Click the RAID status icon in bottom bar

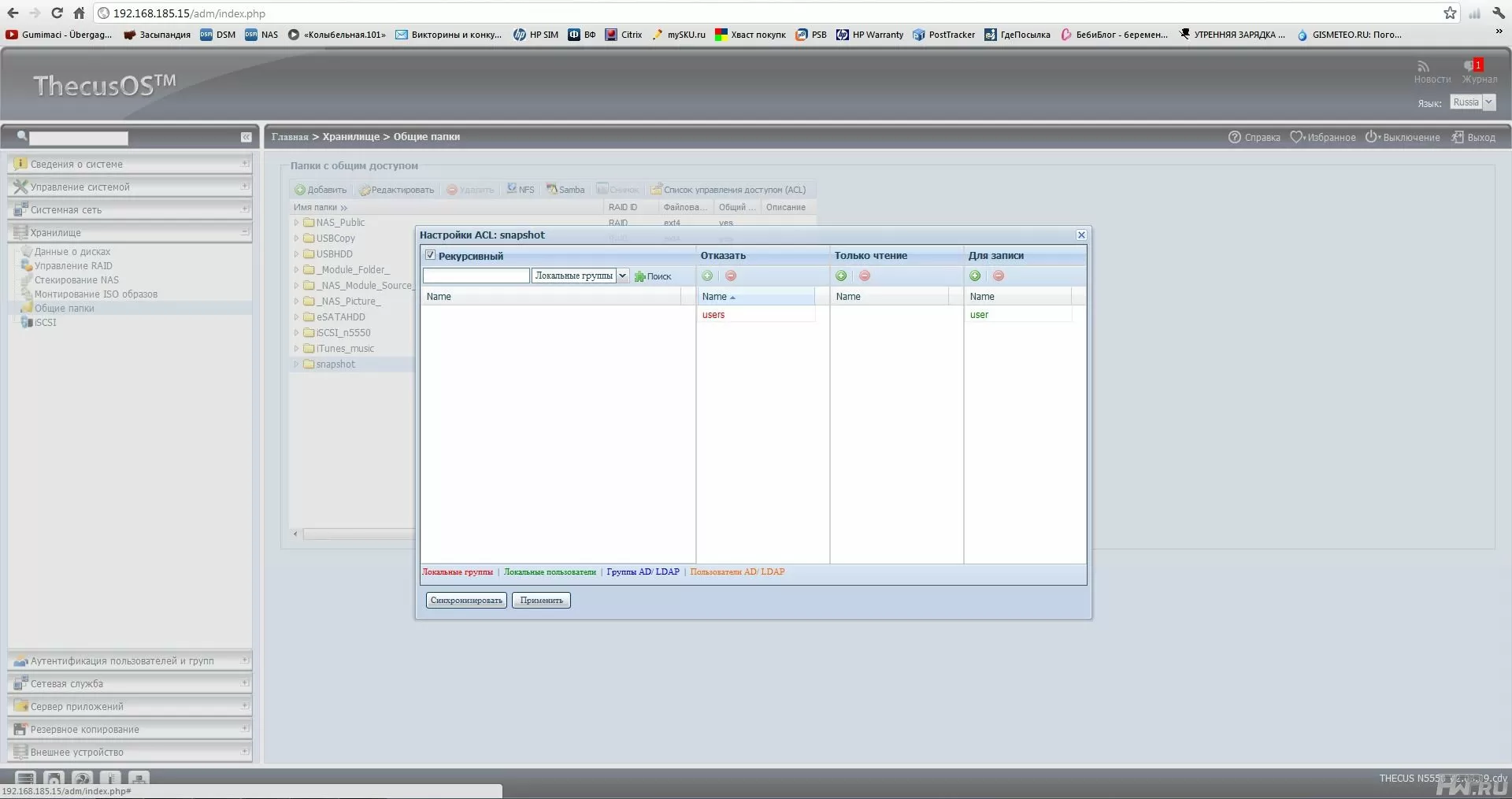tap(25, 778)
